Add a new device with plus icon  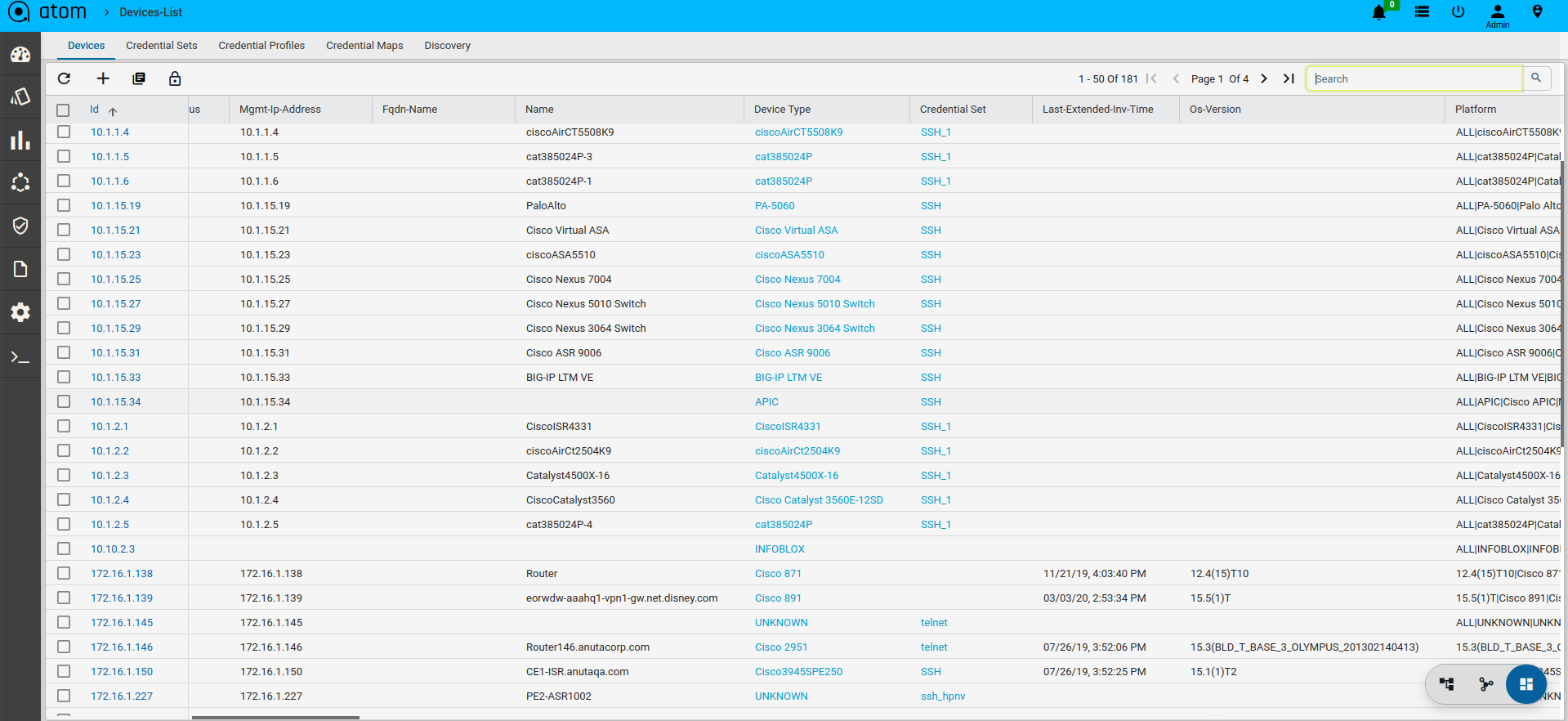[103, 78]
